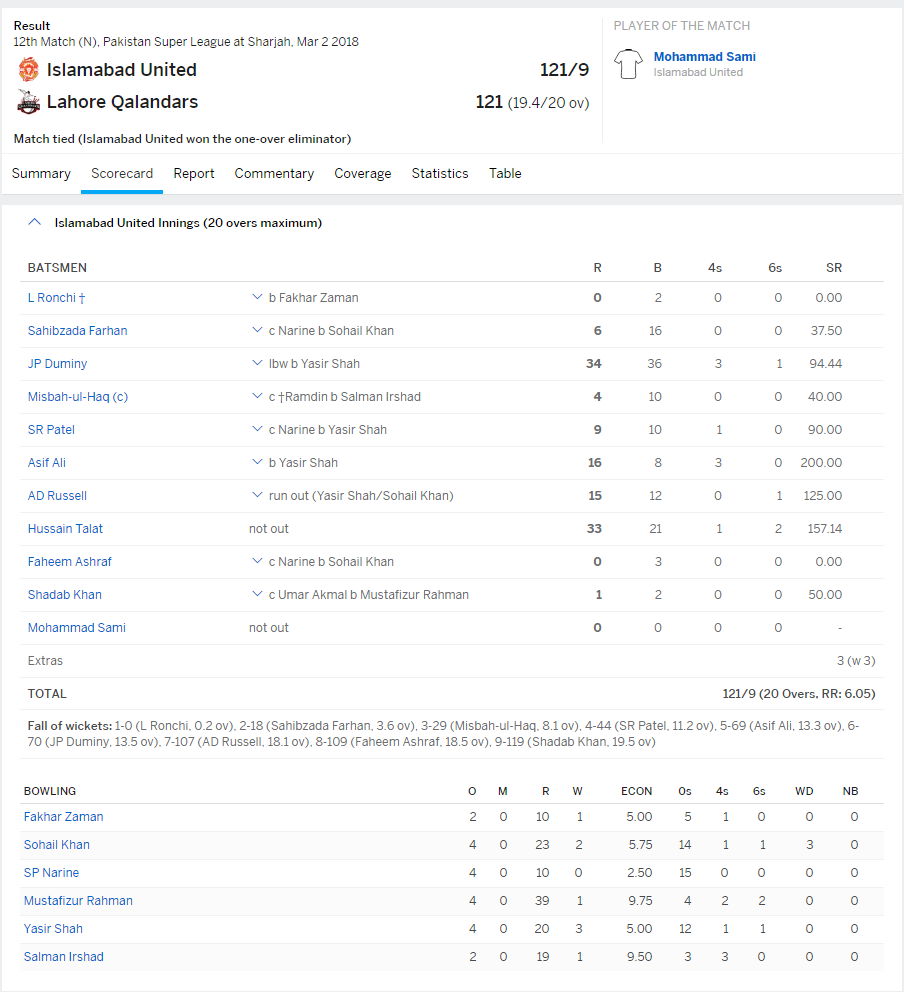Switch to the Summary tab
The width and height of the screenshot is (904, 992).
pyautogui.click(x=41, y=174)
